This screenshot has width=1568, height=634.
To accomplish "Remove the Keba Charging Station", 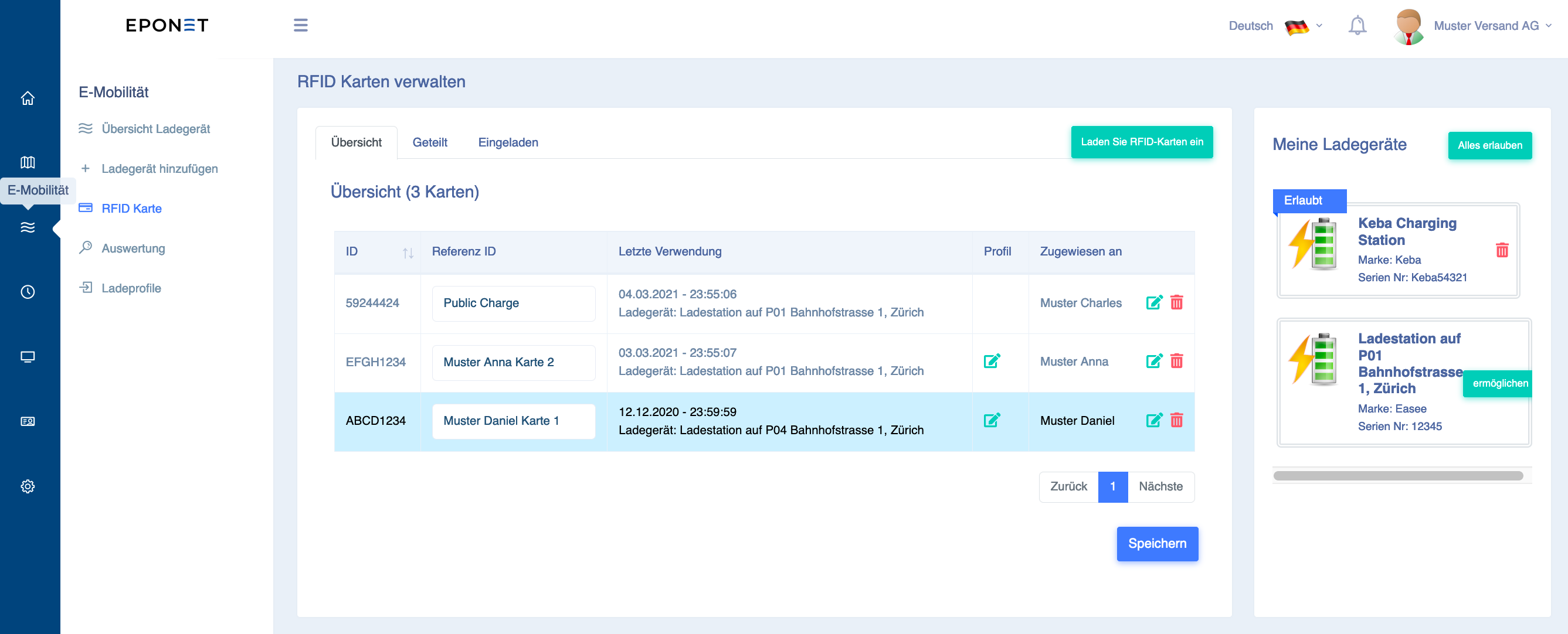I will click(x=1502, y=250).
